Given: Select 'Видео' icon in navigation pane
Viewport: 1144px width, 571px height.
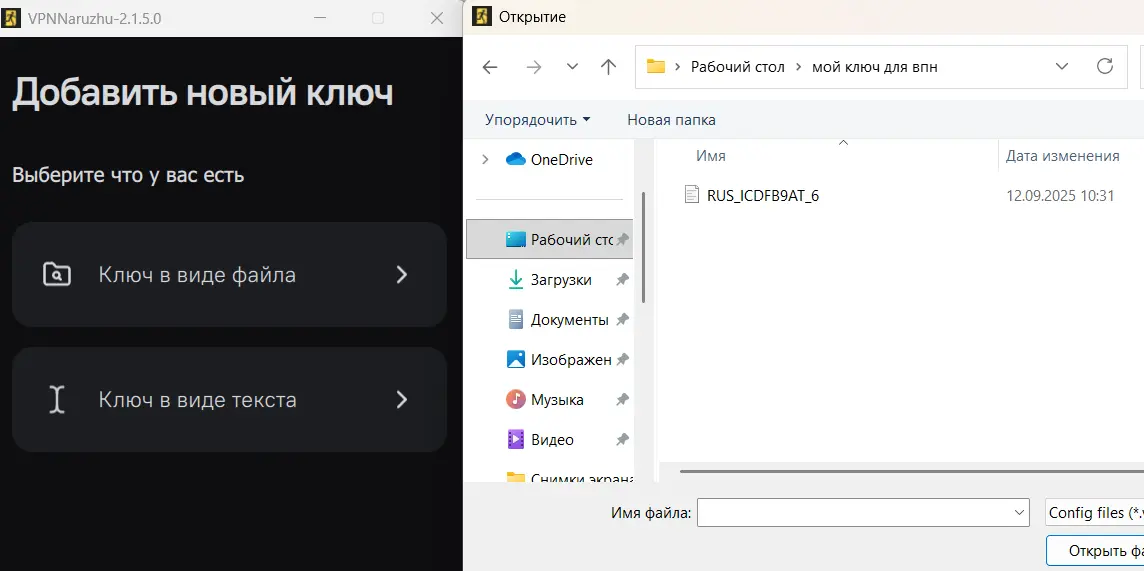Looking at the screenshot, I should click(x=516, y=440).
